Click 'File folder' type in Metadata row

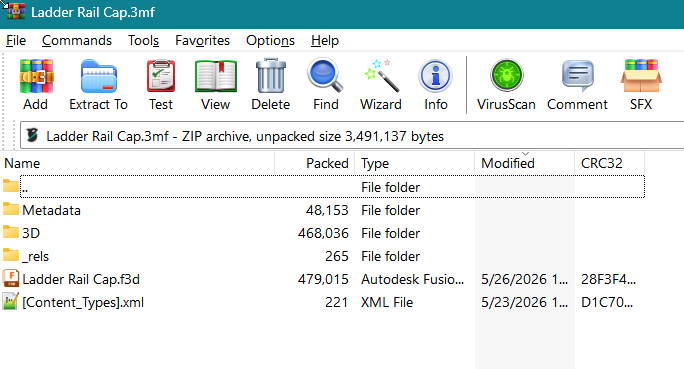coord(390,210)
